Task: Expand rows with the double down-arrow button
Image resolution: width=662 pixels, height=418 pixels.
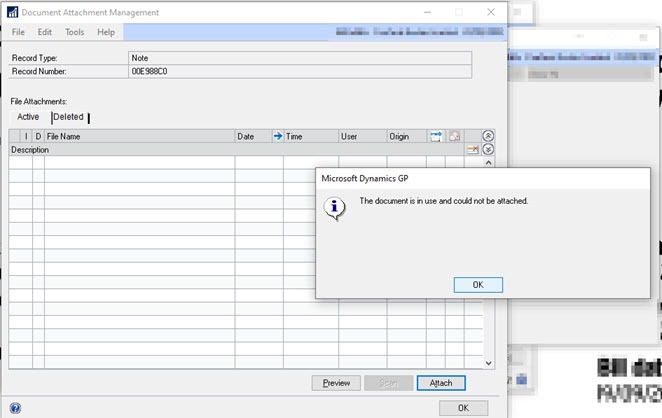Action: coord(489,149)
